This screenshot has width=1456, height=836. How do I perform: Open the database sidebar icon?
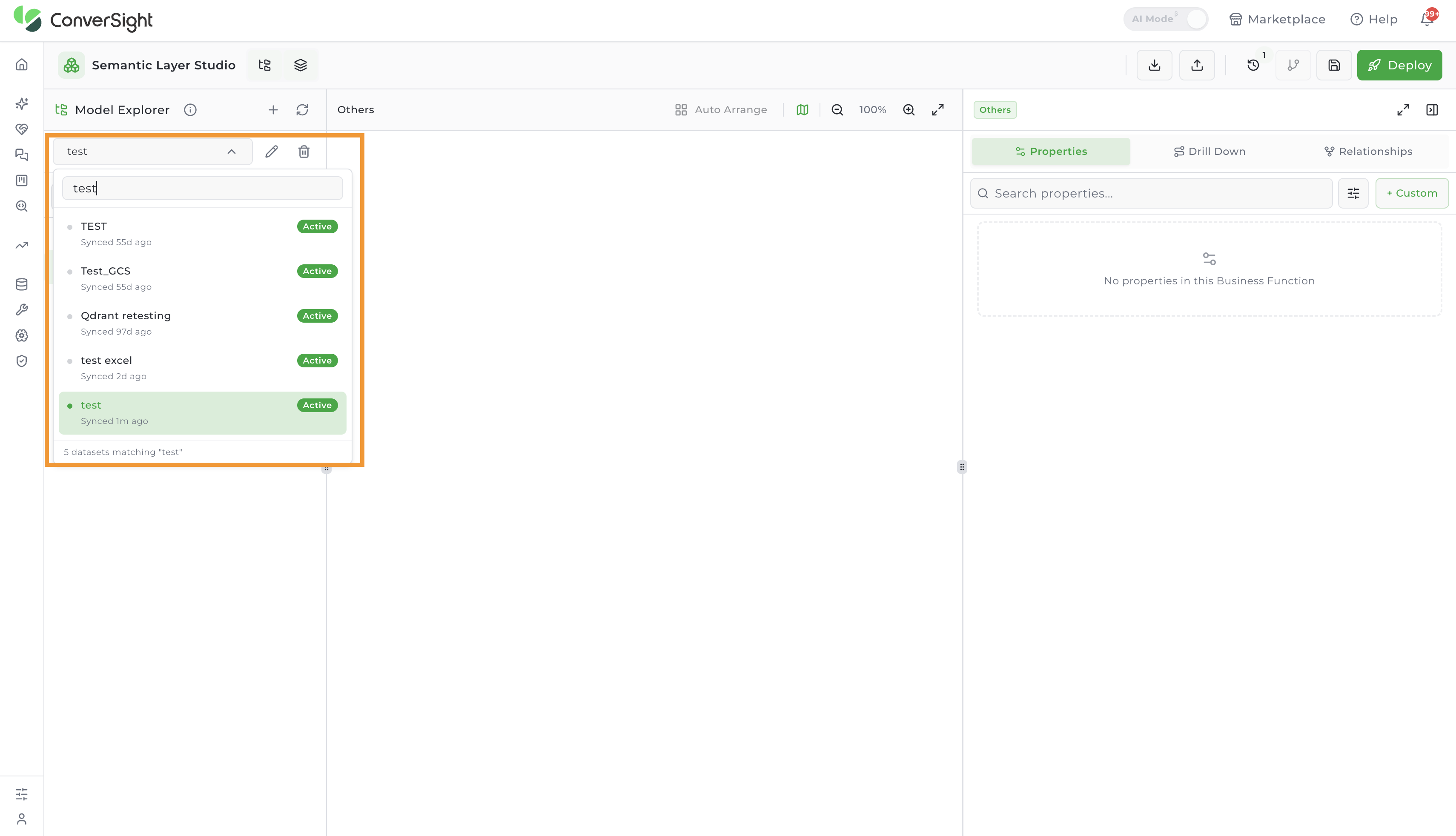click(x=22, y=284)
